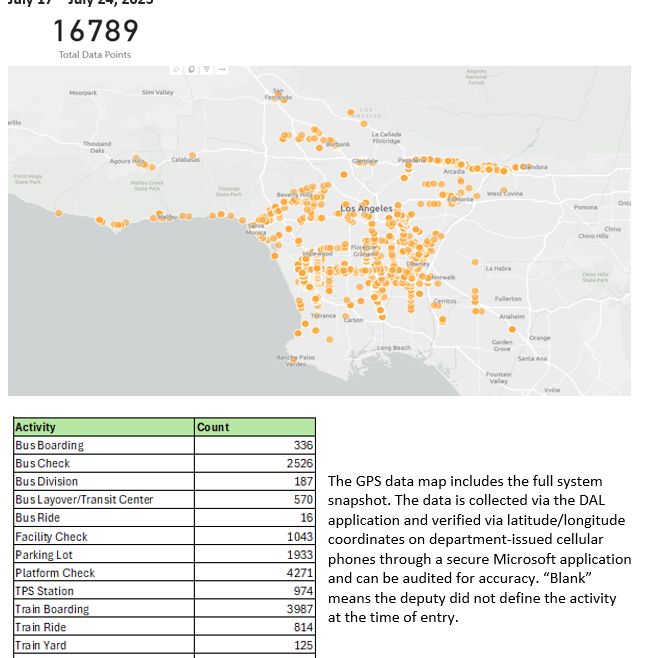Click the Long Beach label on the map
The height and width of the screenshot is (658, 654).
tap(393, 347)
